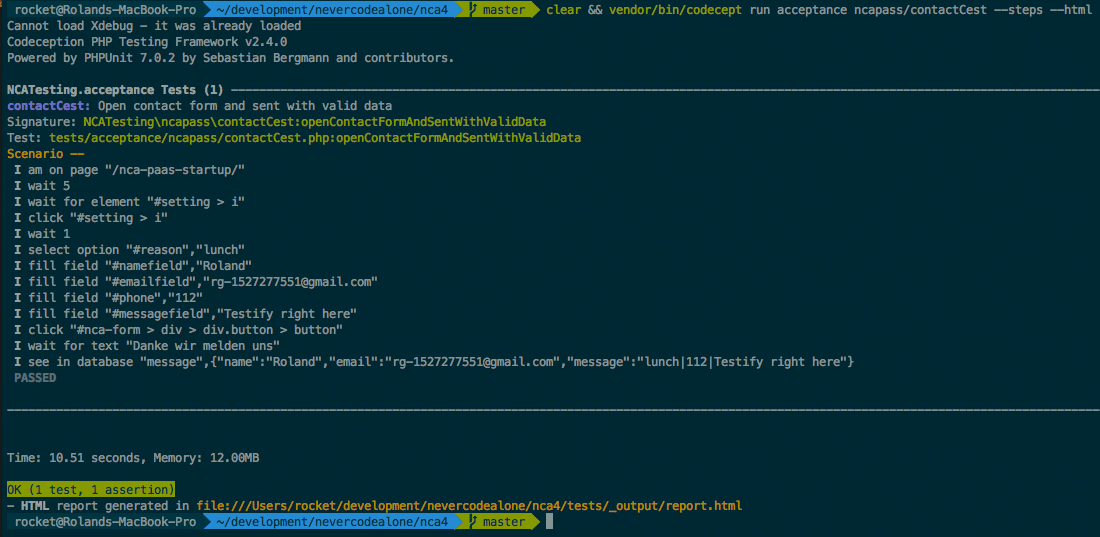Click the 'Cannot load Xdebug' warning line
This screenshot has height=537, width=1100.
click(x=153, y=26)
